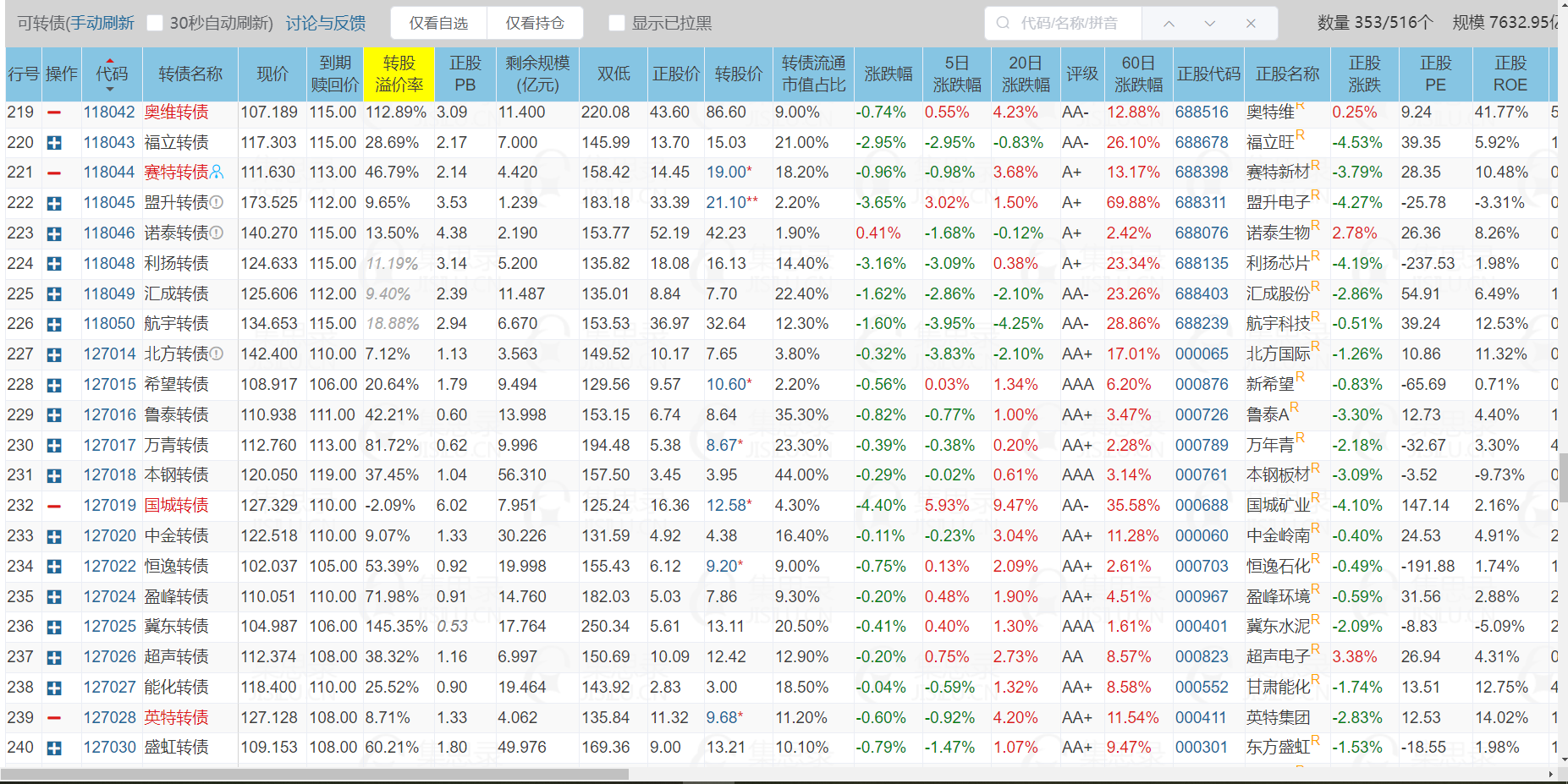This screenshot has width=1568, height=784.
Task: Open bond code 127030 link
Action: (109, 748)
